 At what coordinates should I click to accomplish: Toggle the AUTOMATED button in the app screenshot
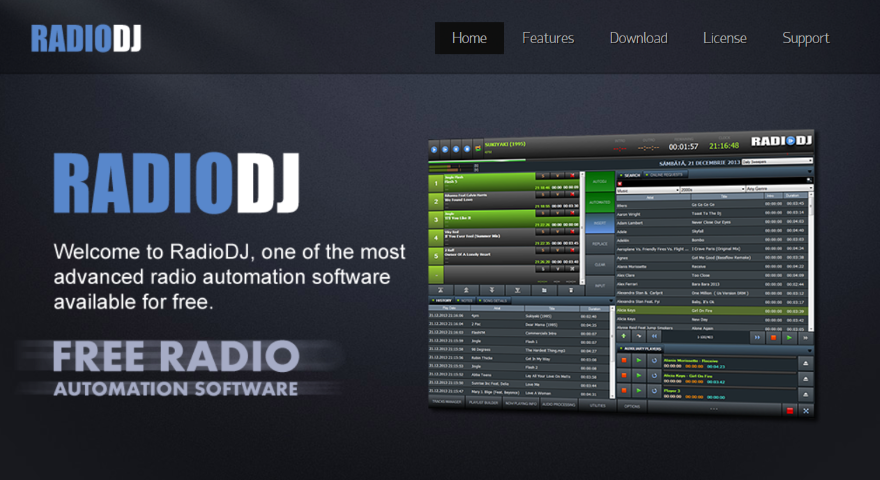tap(600, 203)
